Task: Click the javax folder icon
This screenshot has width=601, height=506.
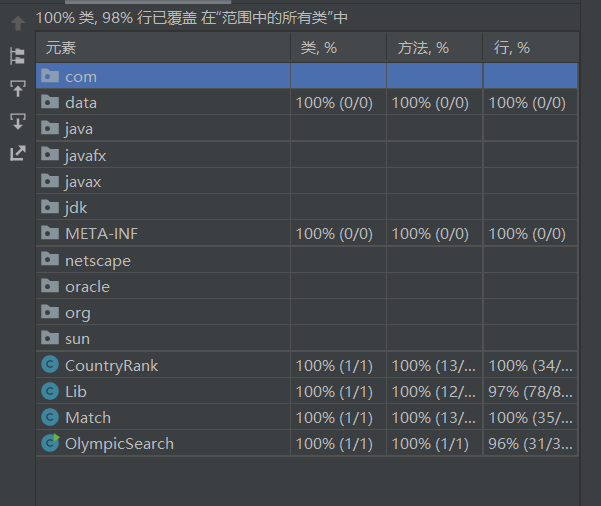Action: click(50, 181)
